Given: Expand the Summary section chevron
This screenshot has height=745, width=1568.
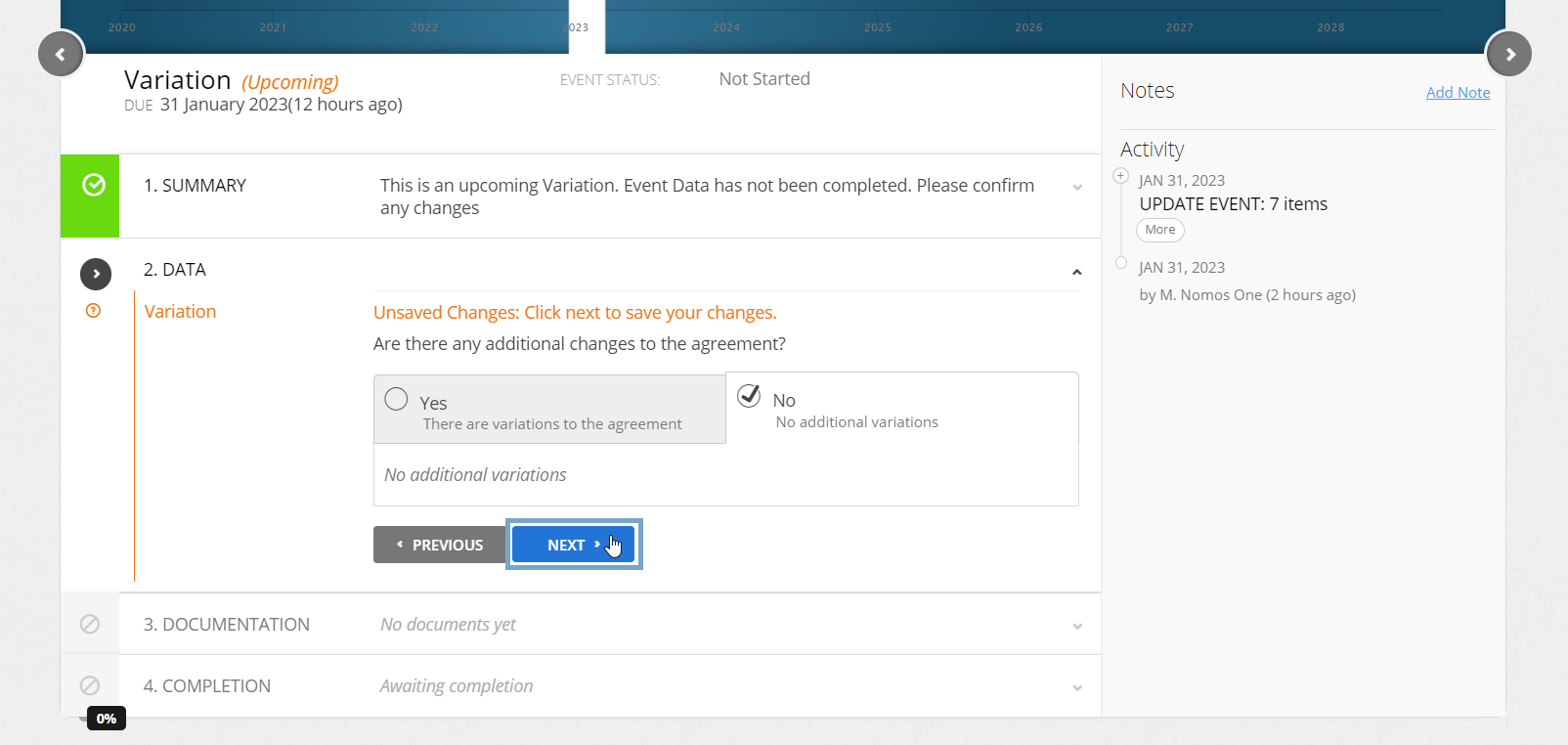Looking at the screenshot, I should point(1077,188).
